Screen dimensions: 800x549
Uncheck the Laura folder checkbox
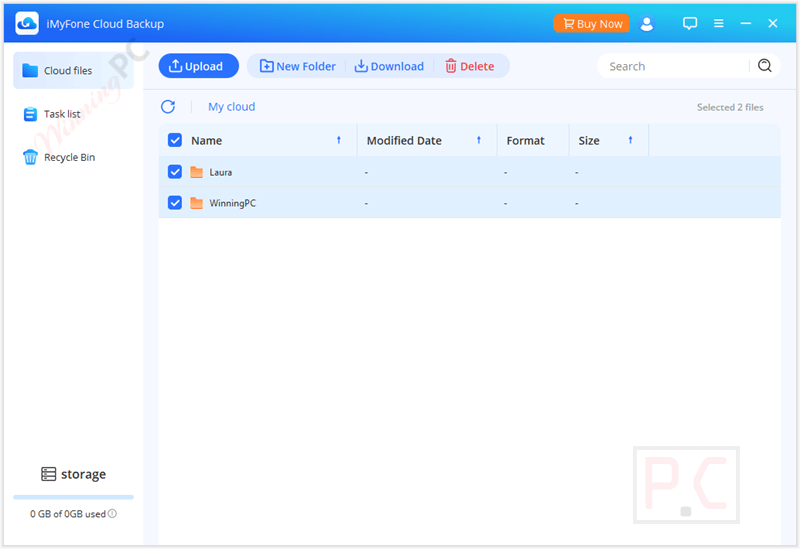[174, 172]
